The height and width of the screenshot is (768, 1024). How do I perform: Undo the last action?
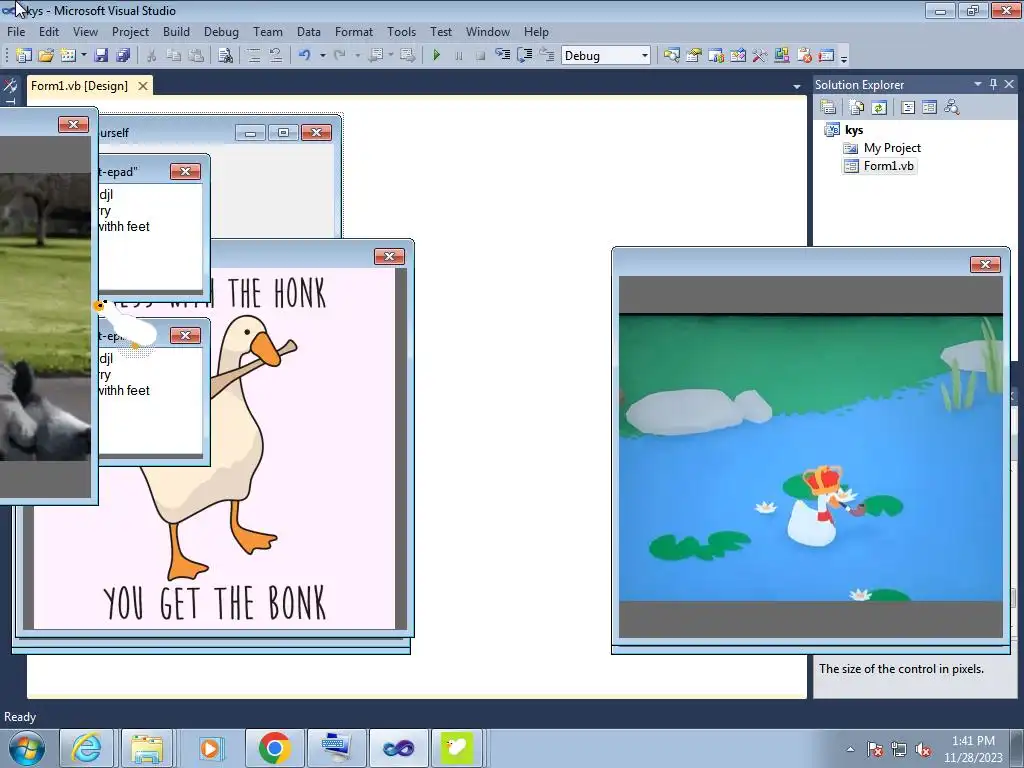[x=304, y=56]
